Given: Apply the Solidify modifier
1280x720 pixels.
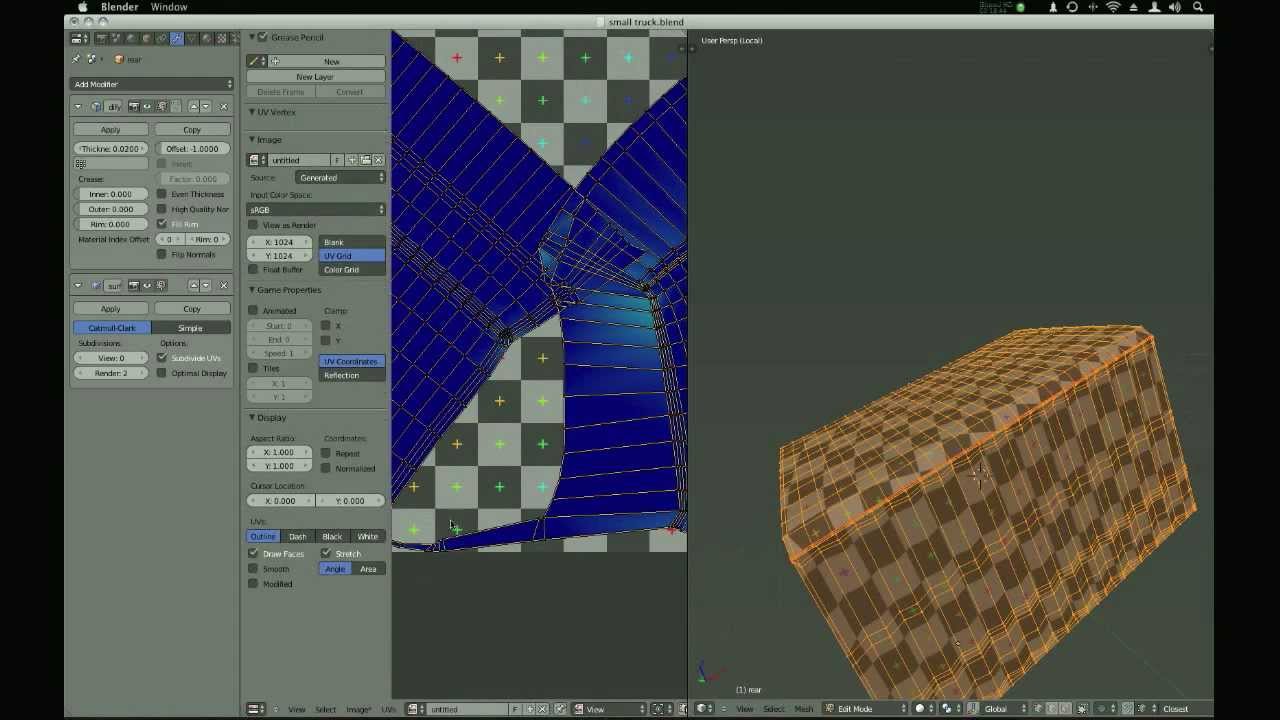Looking at the screenshot, I should pyautogui.click(x=110, y=129).
